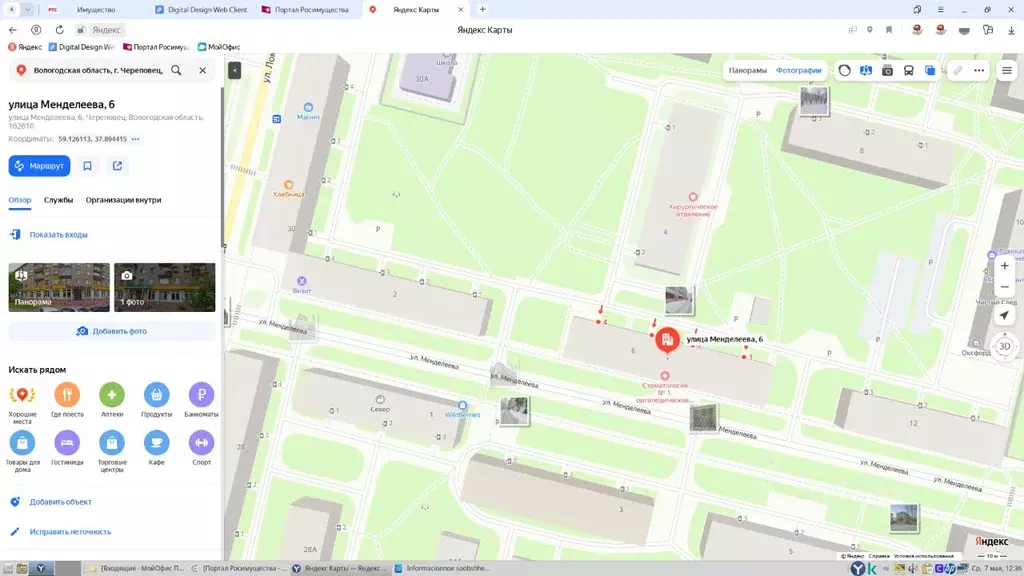Zoom out with the minus button

click(1004, 287)
